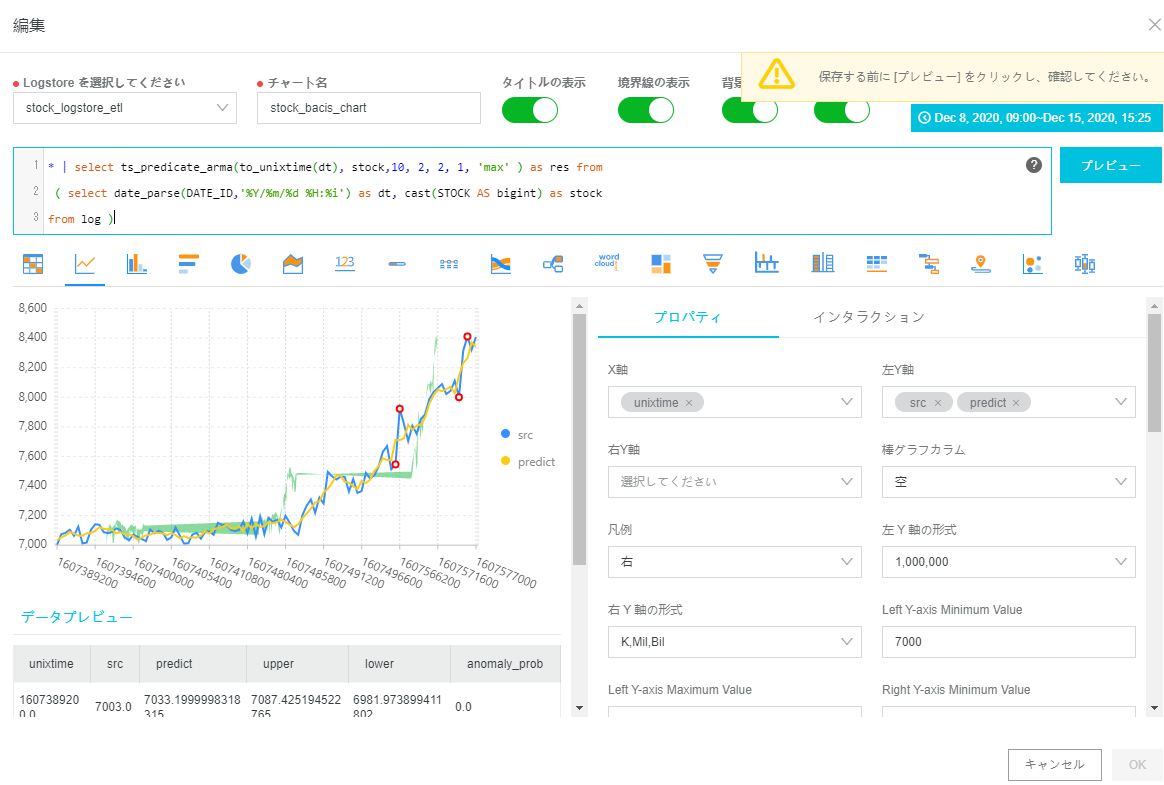Viewport: 1164px width, 785px height.
Task: Click the 7003.0 src cell
Action: coord(114,706)
